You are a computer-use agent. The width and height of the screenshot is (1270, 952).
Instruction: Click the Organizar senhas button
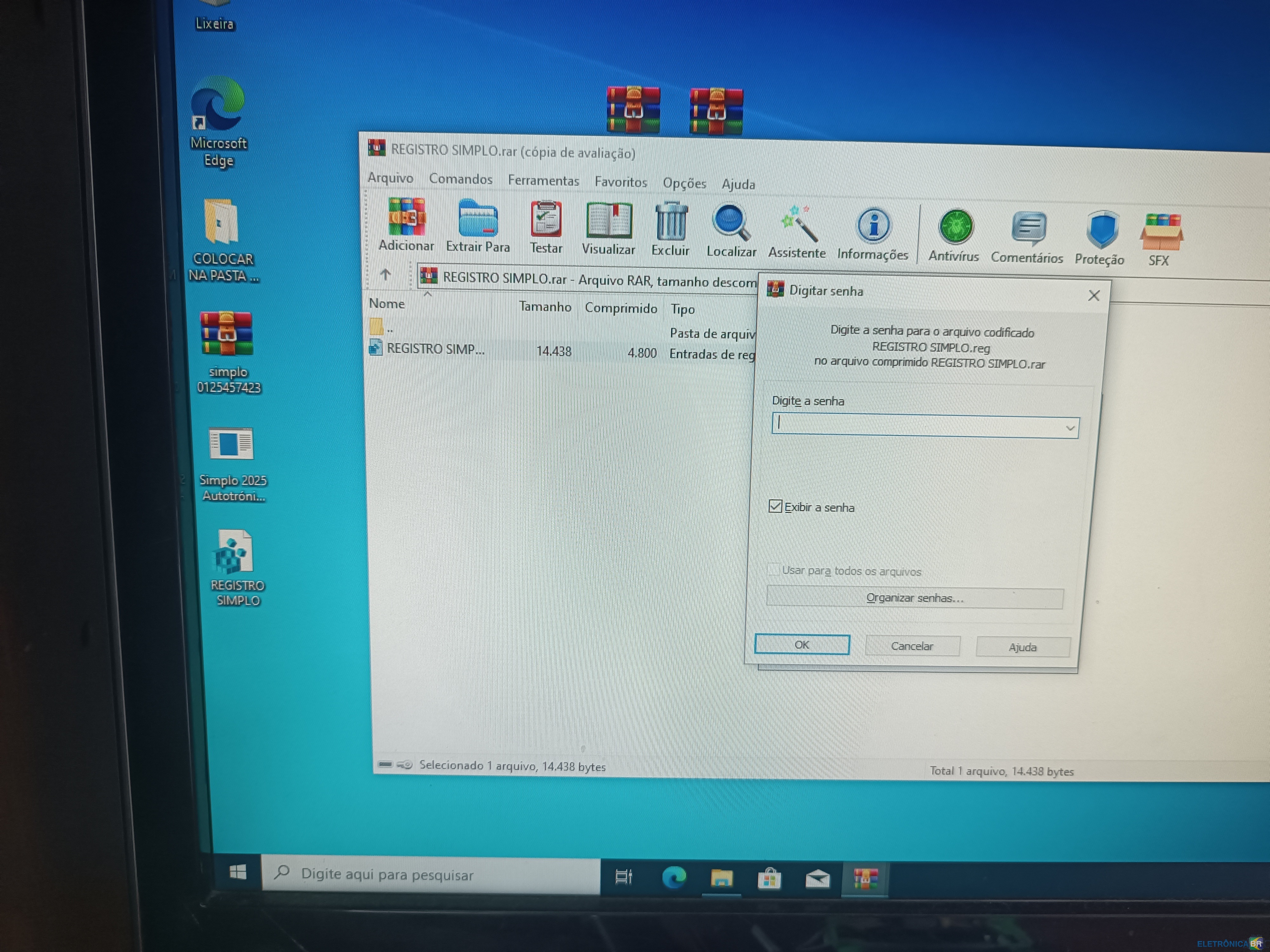[x=914, y=598]
